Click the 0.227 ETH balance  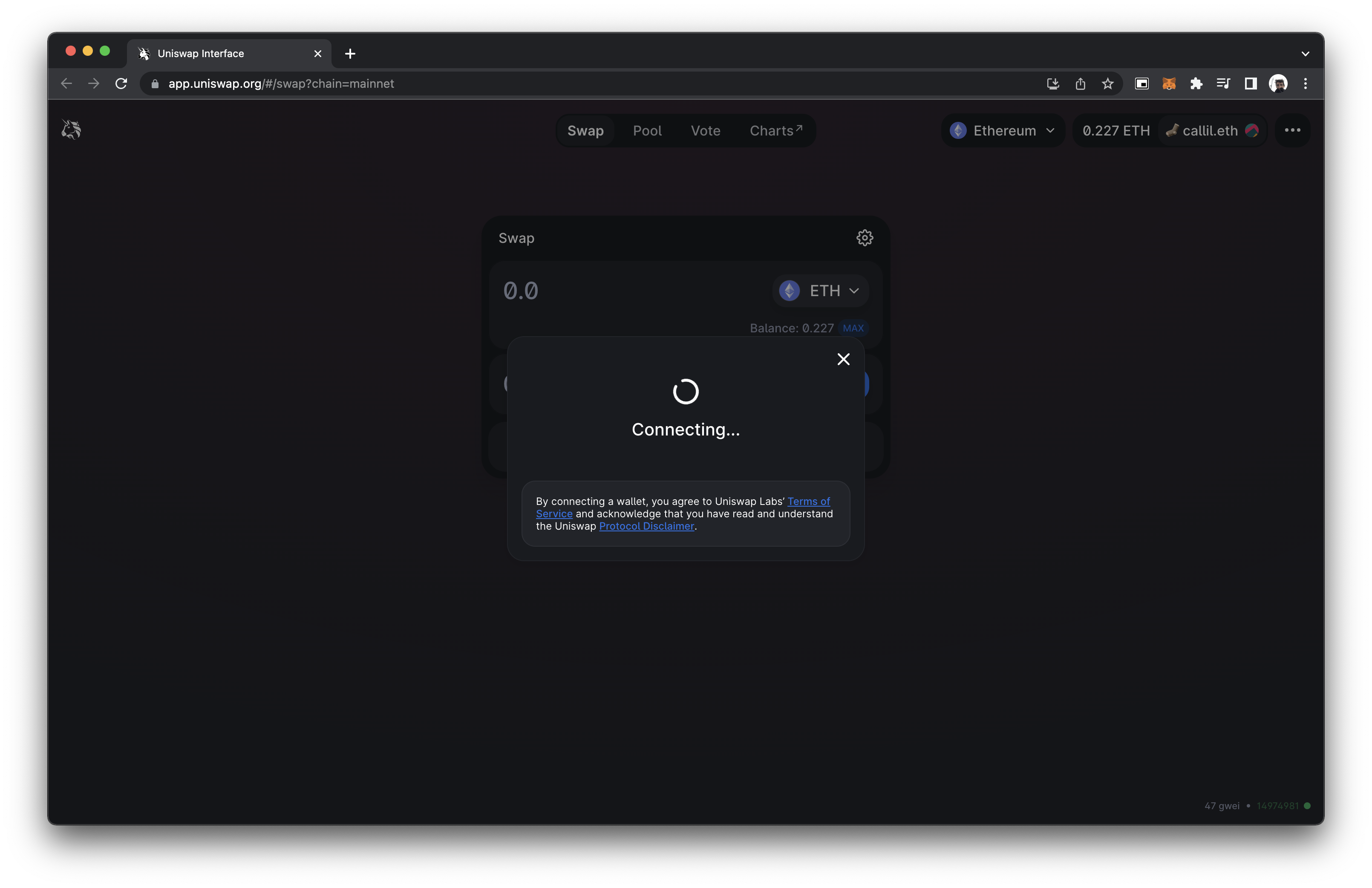pos(1116,130)
